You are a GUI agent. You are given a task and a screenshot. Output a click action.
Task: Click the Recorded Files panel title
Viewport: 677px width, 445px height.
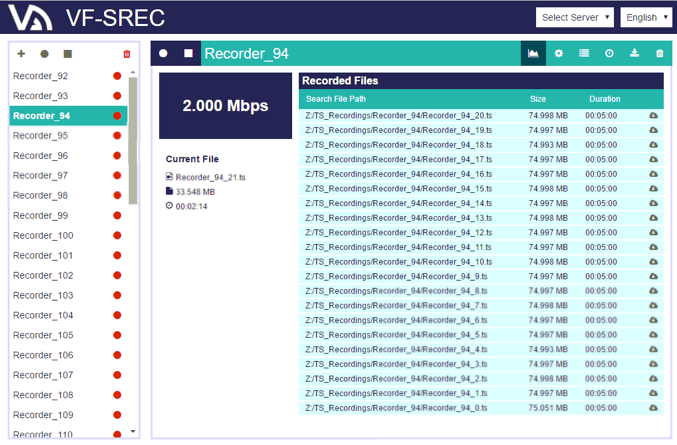click(340, 81)
